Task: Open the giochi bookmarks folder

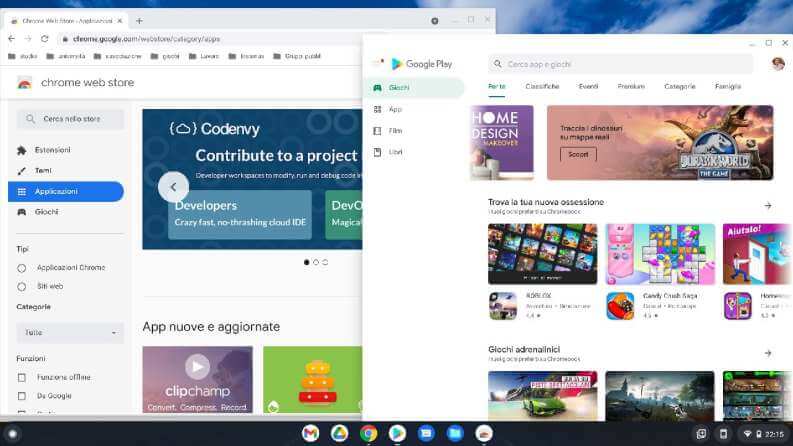Action: (165, 56)
